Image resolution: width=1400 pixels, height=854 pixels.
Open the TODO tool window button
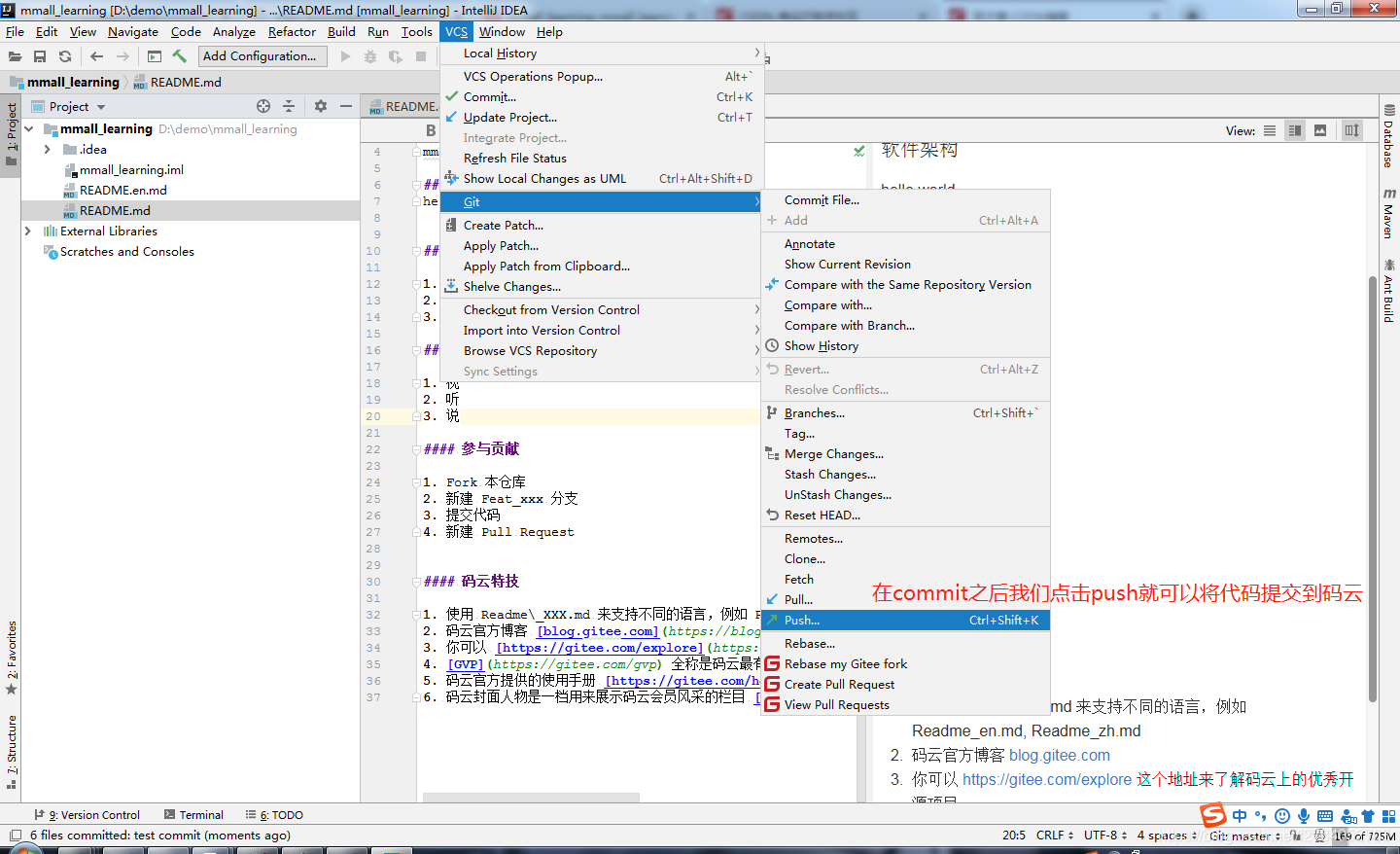click(274, 815)
